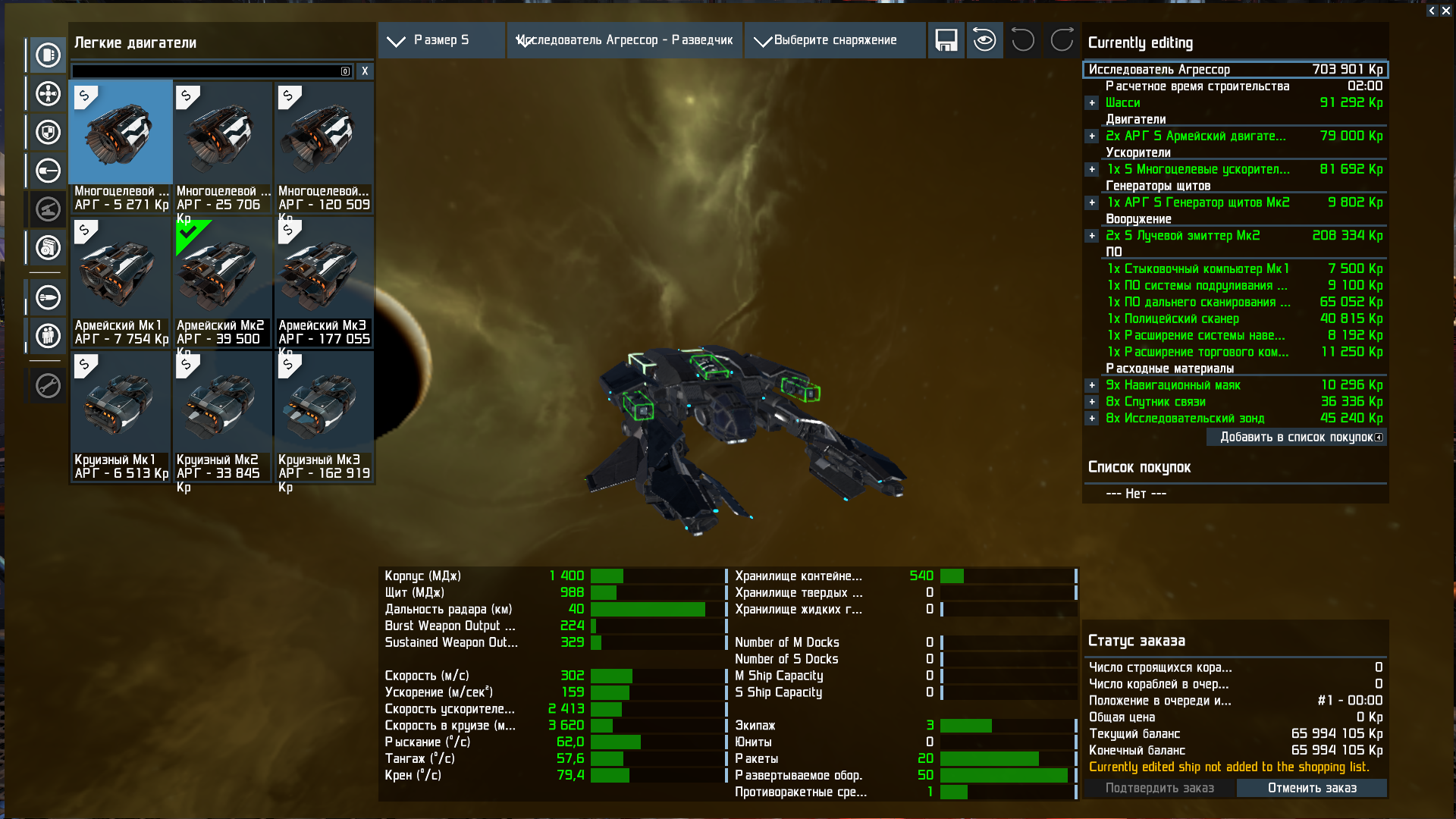1456x819 pixels.
Task: Open the Исследователь Агрессор ship dropdown
Action: (x=625, y=40)
